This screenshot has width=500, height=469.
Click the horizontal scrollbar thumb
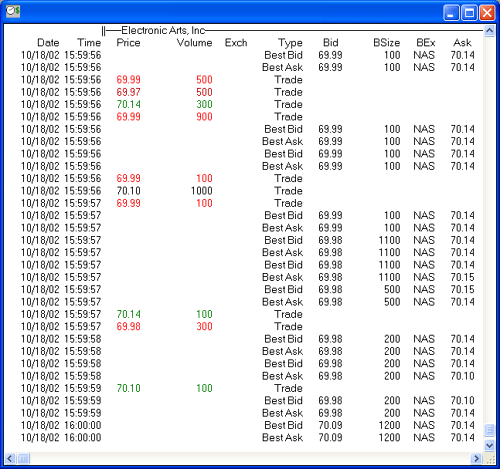[x=23, y=458]
